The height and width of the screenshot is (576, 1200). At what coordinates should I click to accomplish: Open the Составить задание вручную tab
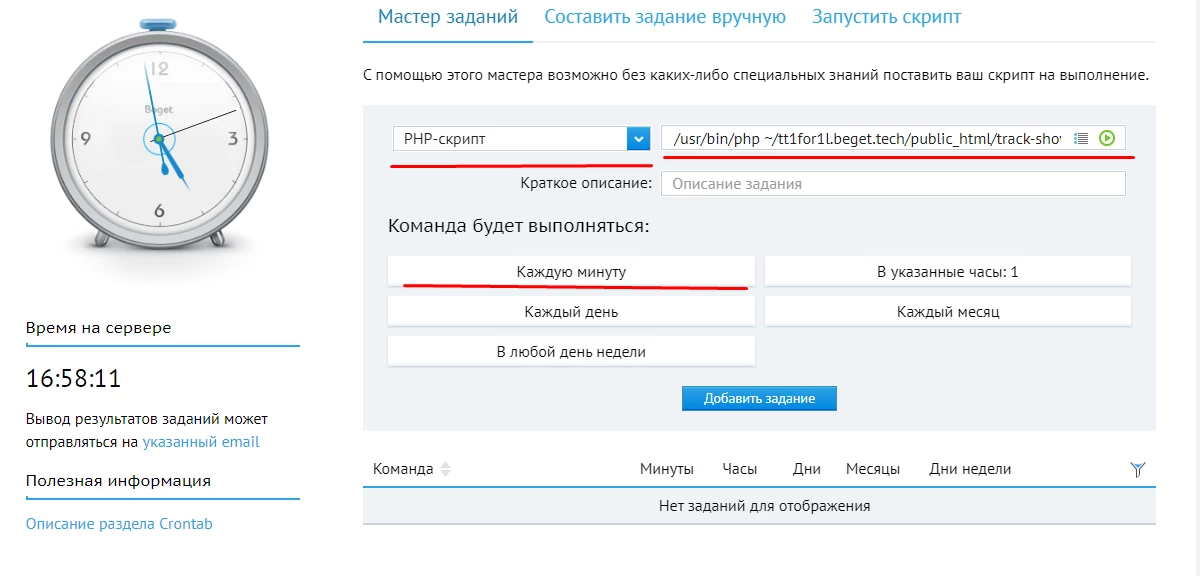tap(665, 17)
